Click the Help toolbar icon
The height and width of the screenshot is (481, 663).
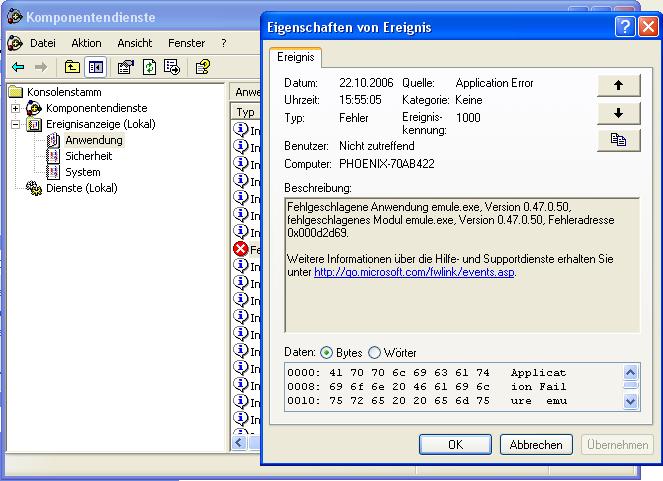[x=203, y=67]
